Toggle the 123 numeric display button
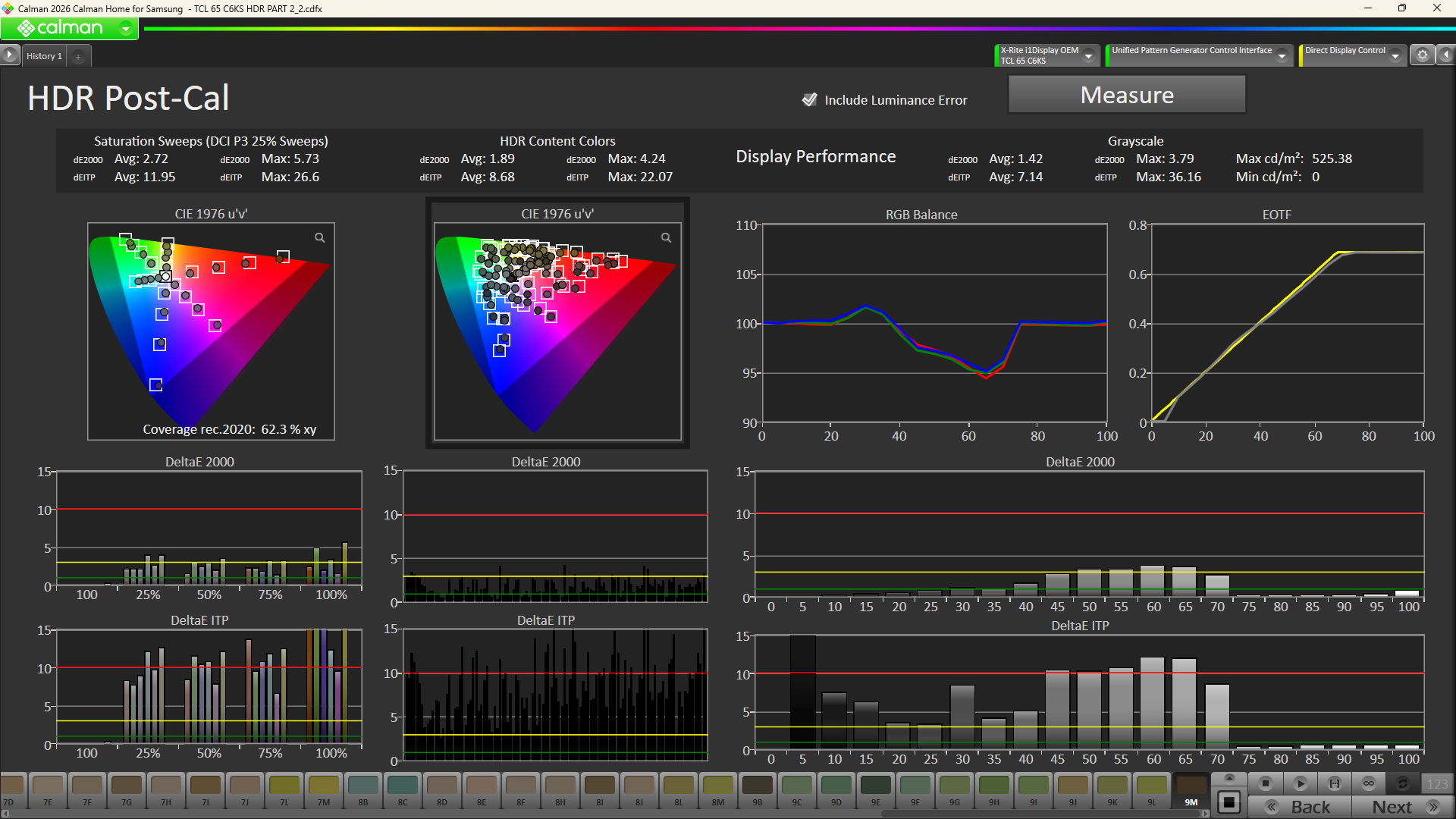 pyautogui.click(x=1437, y=783)
